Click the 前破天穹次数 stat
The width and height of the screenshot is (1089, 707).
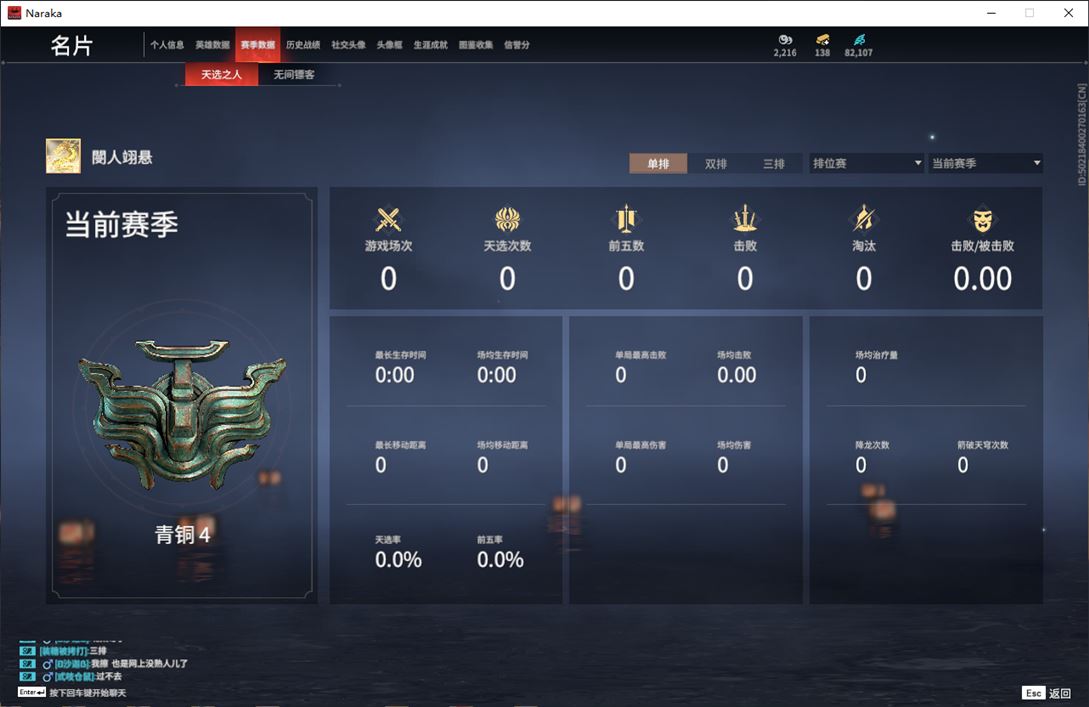pyautogui.click(x=983, y=458)
